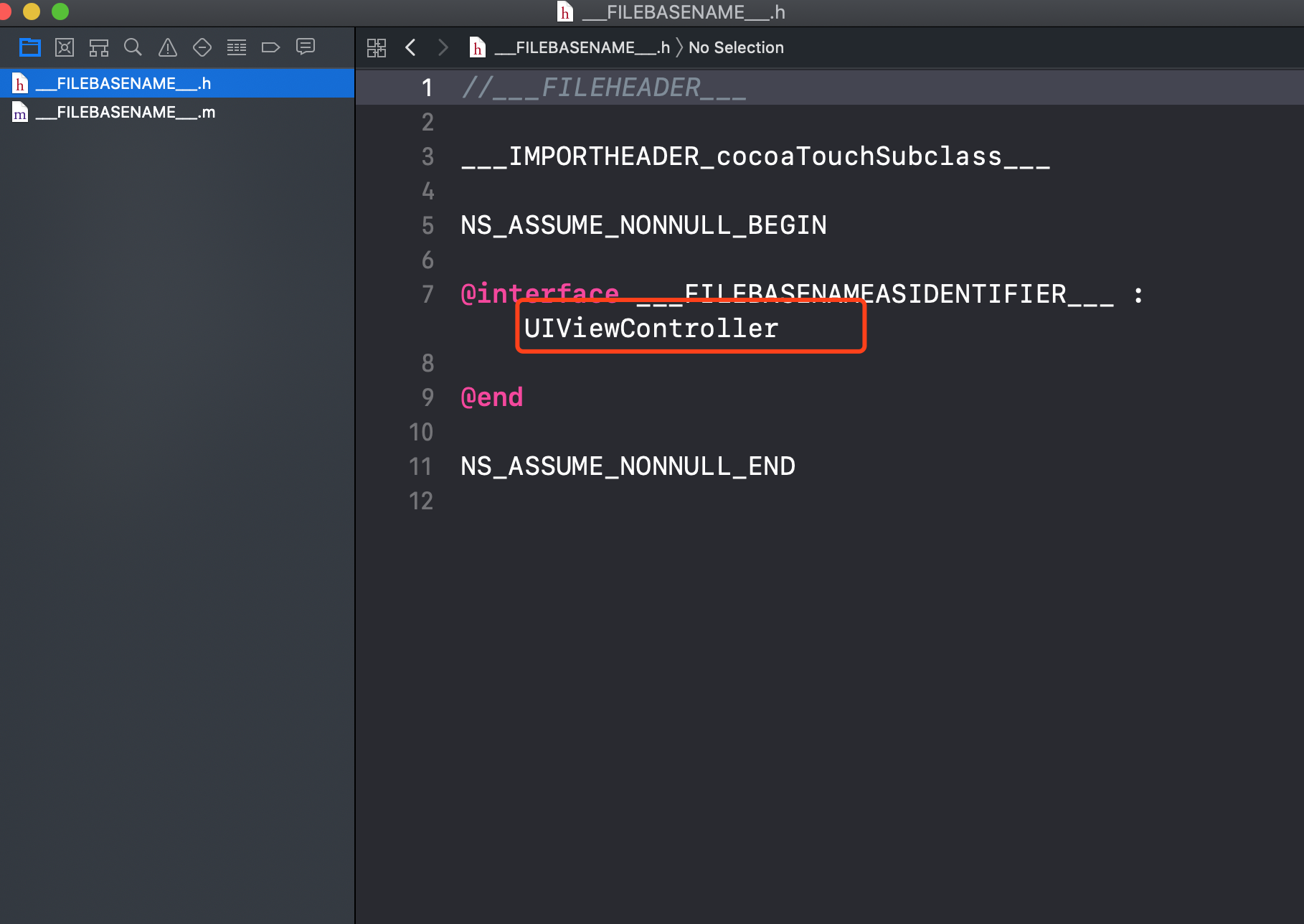
Task: Open the No Selection jump bar item
Action: (736, 47)
